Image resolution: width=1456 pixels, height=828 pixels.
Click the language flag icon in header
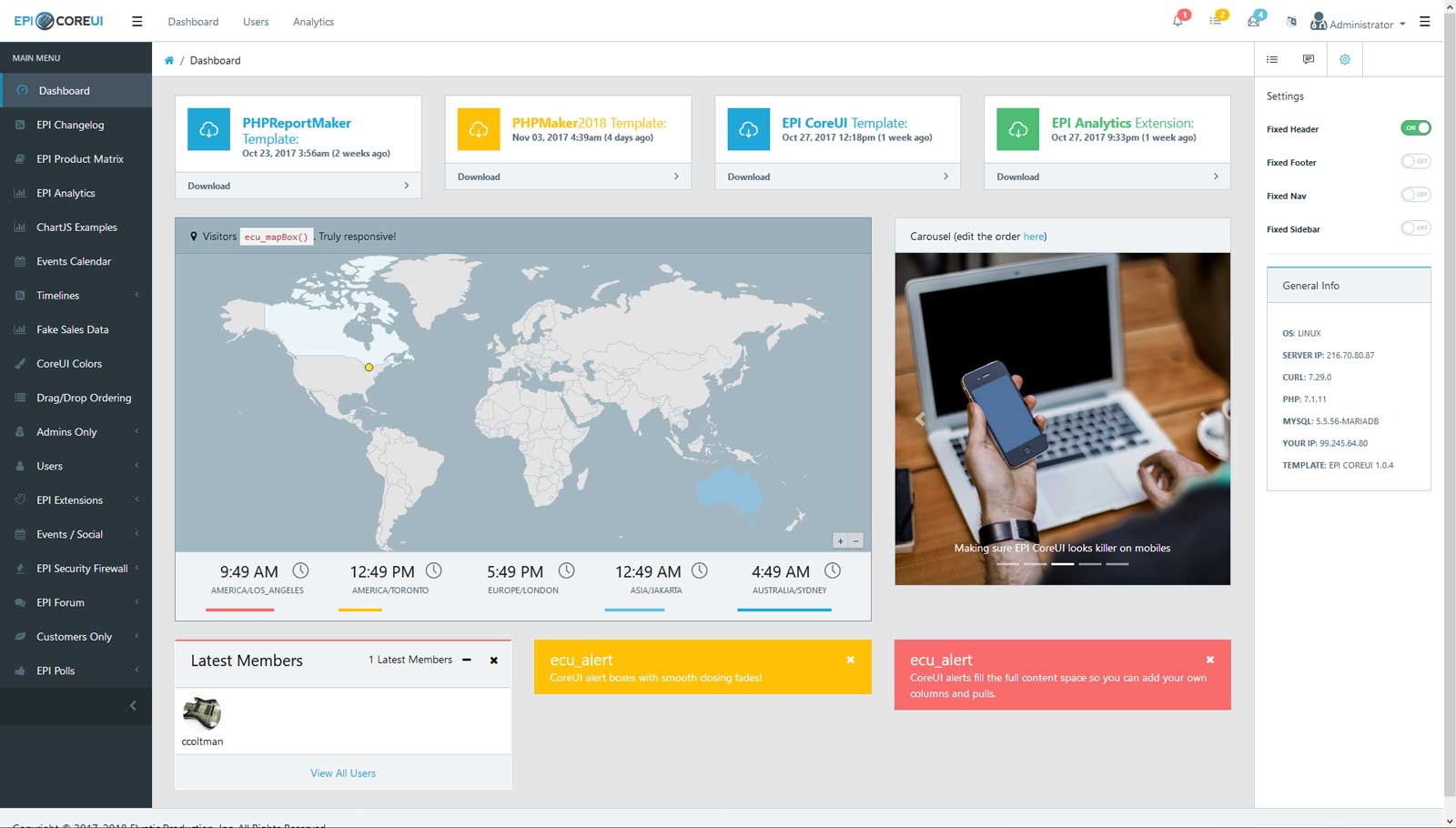tap(1291, 21)
